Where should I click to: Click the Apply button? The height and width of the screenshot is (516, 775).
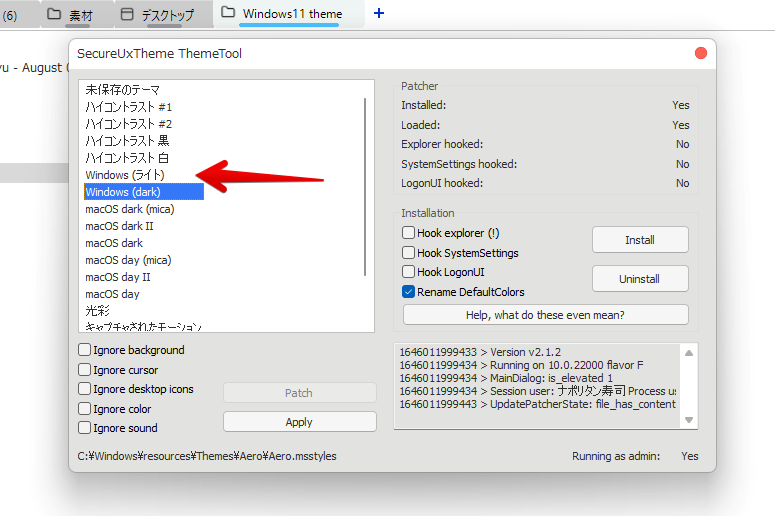300,422
